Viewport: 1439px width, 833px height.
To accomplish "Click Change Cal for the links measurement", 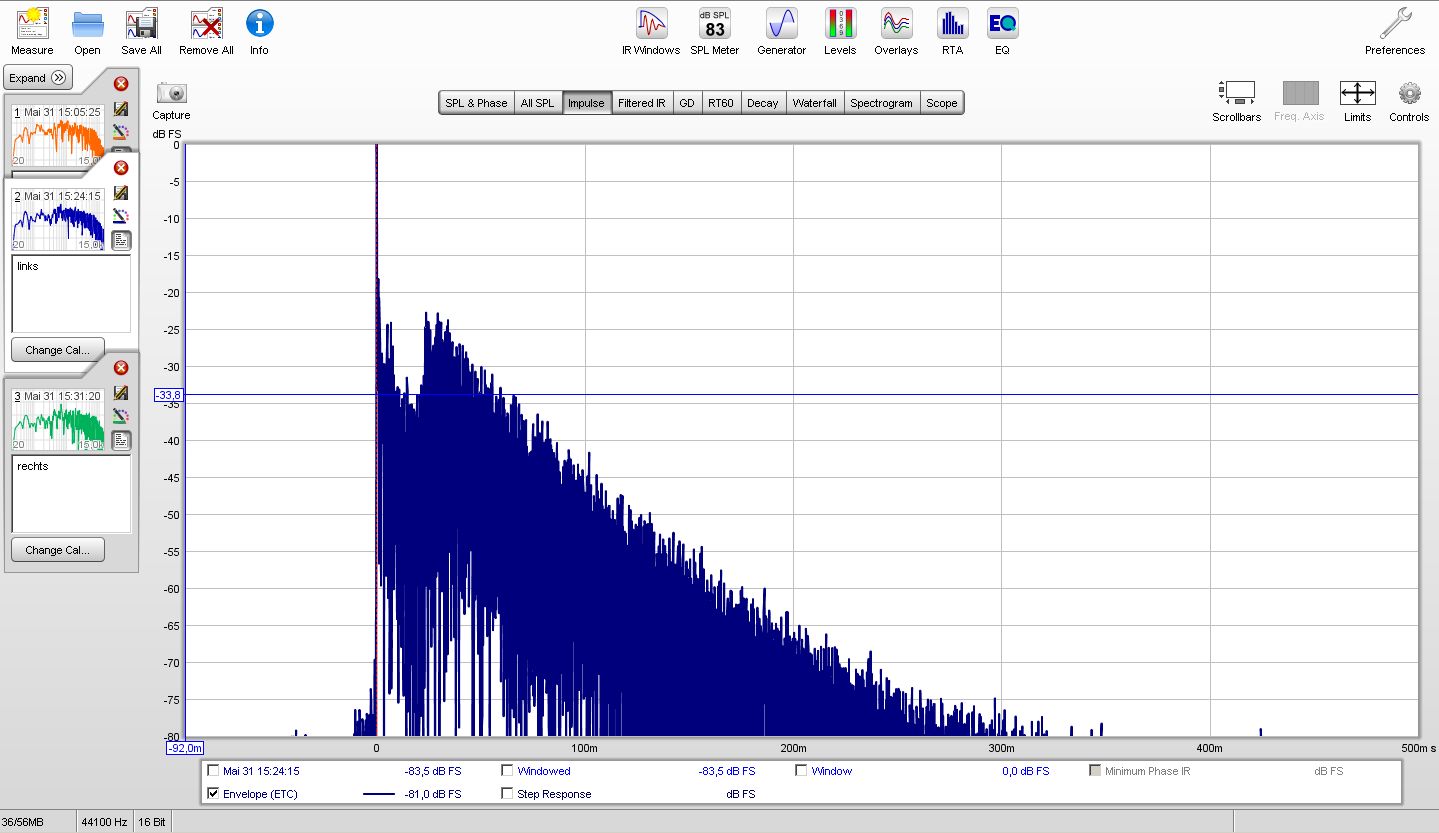I will pyautogui.click(x=58, y=350).
